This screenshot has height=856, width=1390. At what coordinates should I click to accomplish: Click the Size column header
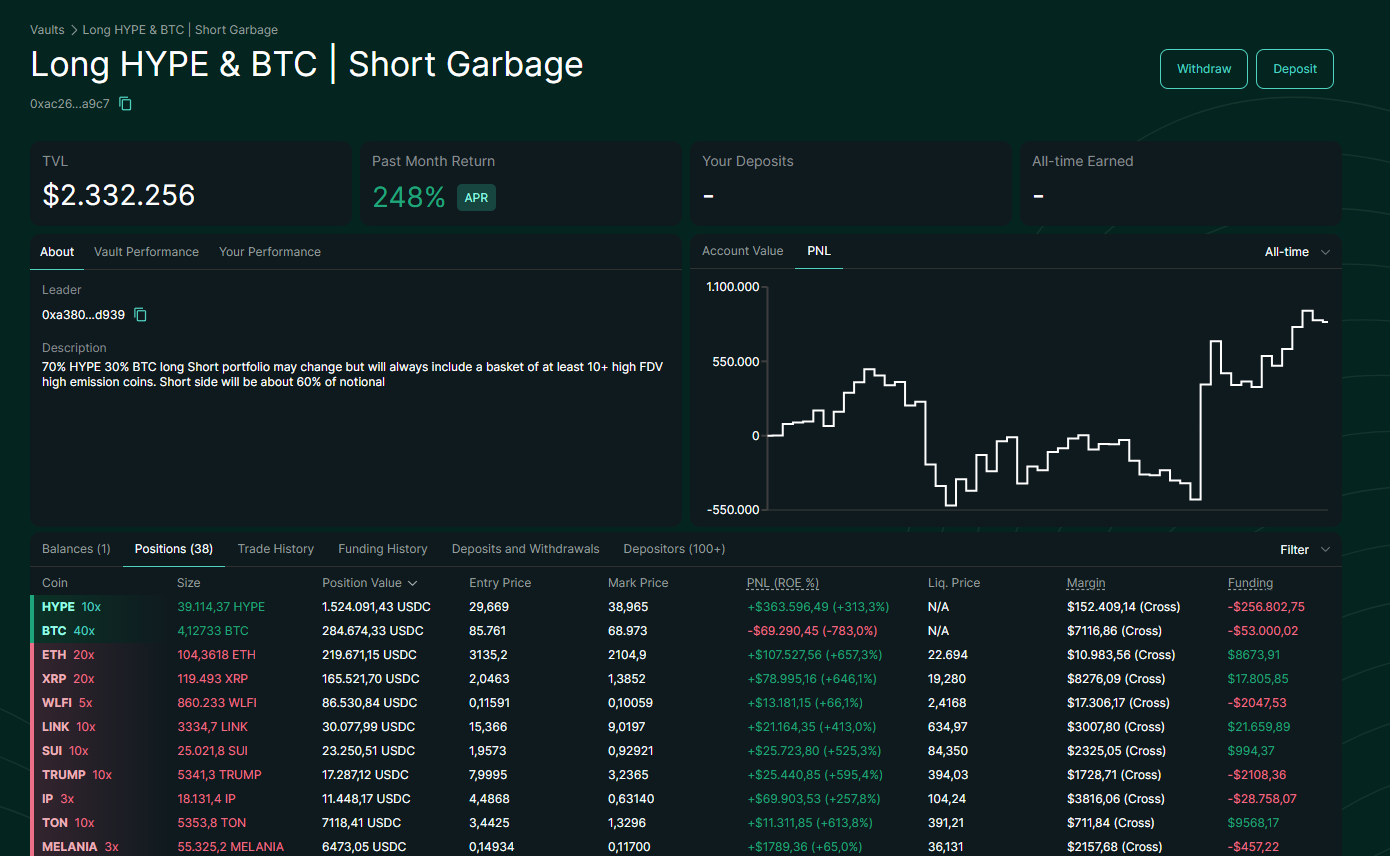(x=189, y=583)
